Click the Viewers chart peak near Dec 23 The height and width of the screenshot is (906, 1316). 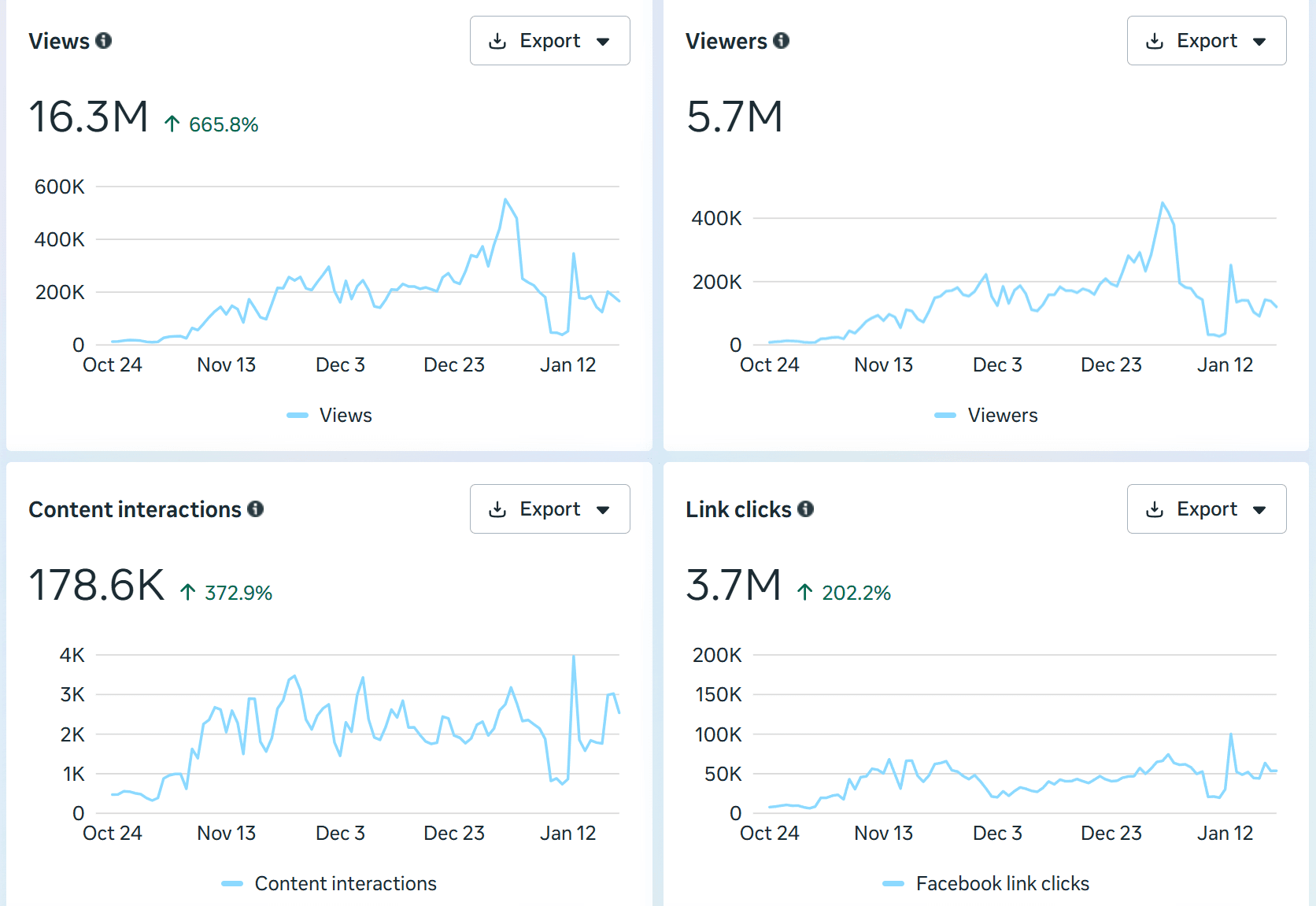click(x=1163, y=205)
